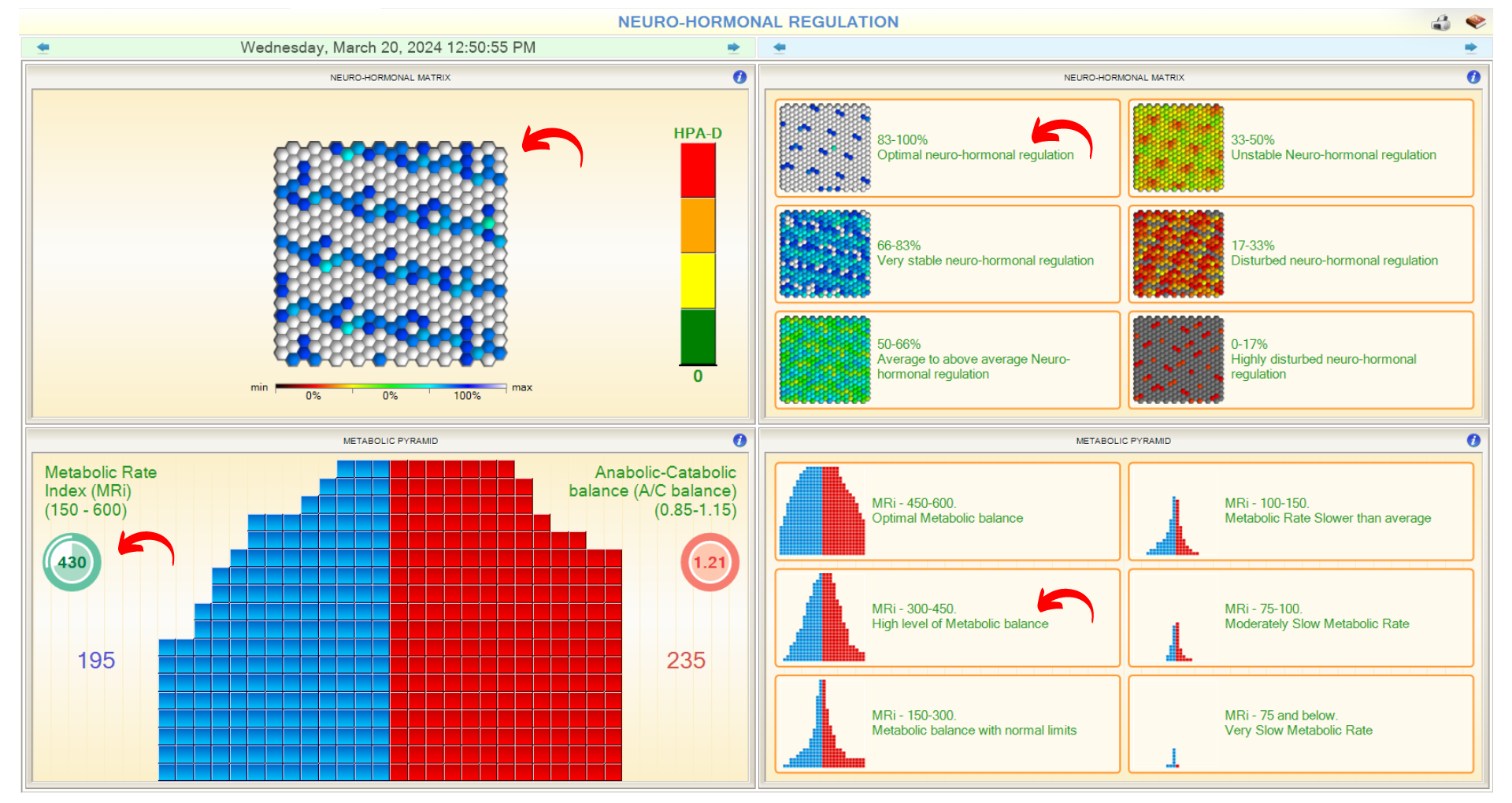Click the printer icon in the header
Image resolution: width=1512 pixels, height=803 pixels.
(x=1440, y=22)
